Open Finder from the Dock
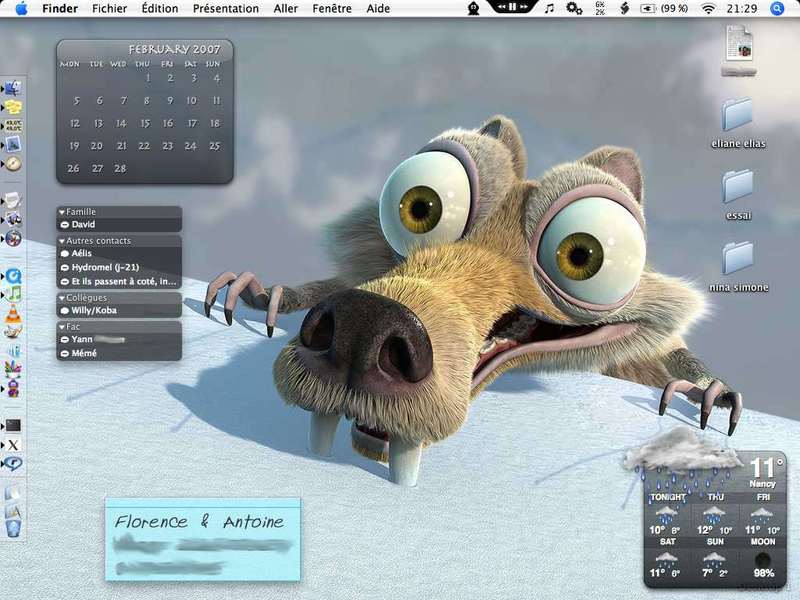The width and height of the screenshot is (800, 600). click(x=13, y=88)
